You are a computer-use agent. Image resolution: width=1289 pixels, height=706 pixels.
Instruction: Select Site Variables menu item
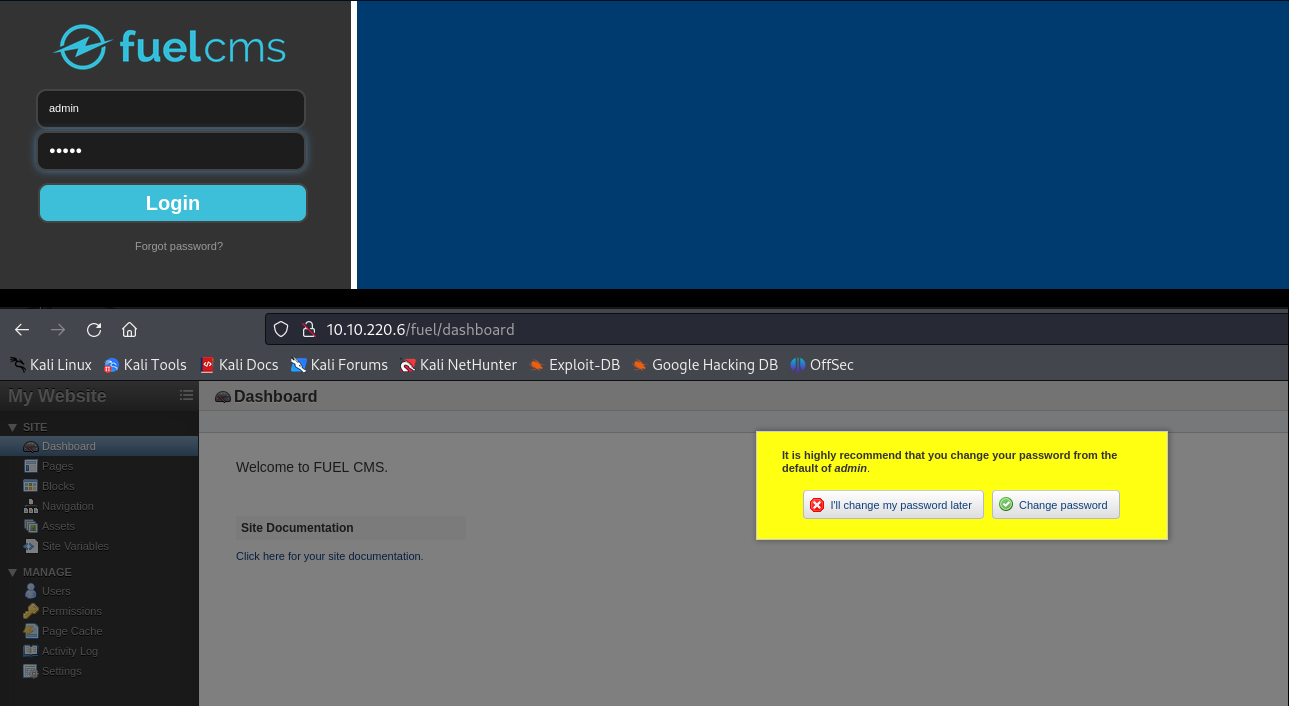(x=75, y=546)
